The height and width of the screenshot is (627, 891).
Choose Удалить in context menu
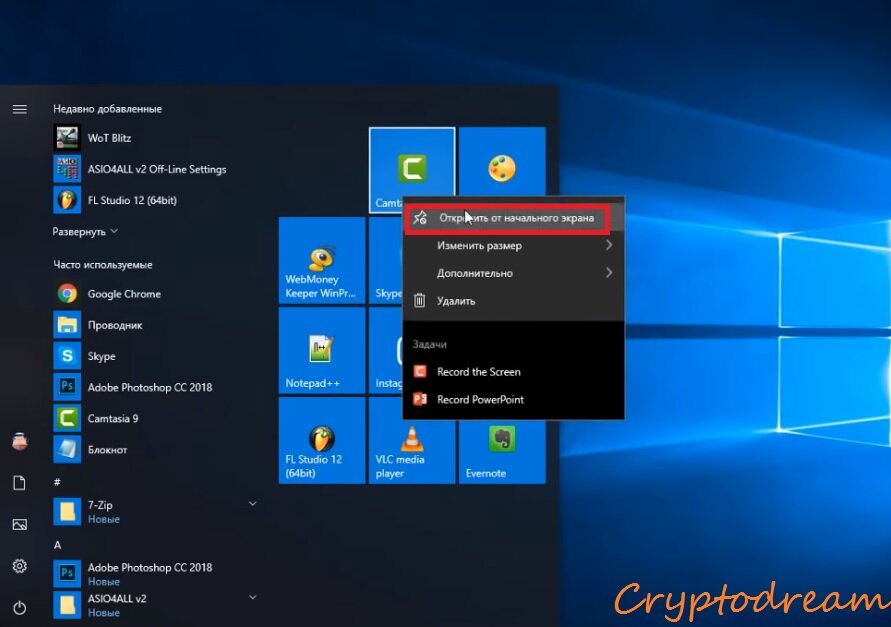click(513, 301)
